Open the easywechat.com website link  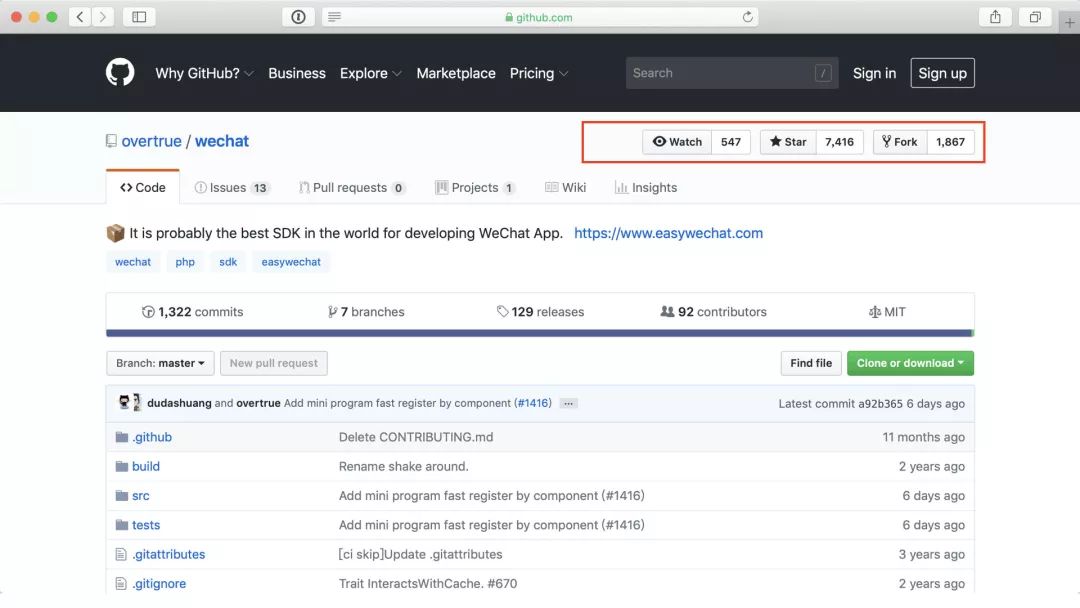pyautogui.click(x=668, y=233)
